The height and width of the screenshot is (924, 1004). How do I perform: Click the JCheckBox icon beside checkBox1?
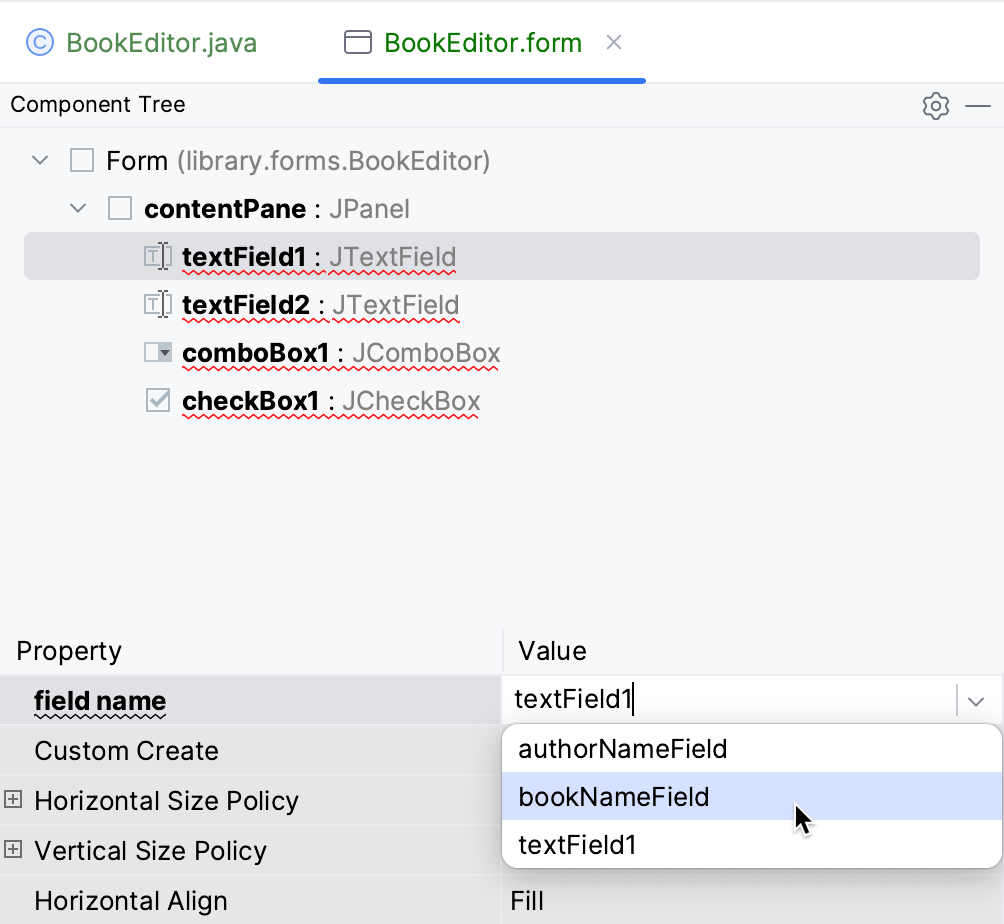tap(157, 400)
